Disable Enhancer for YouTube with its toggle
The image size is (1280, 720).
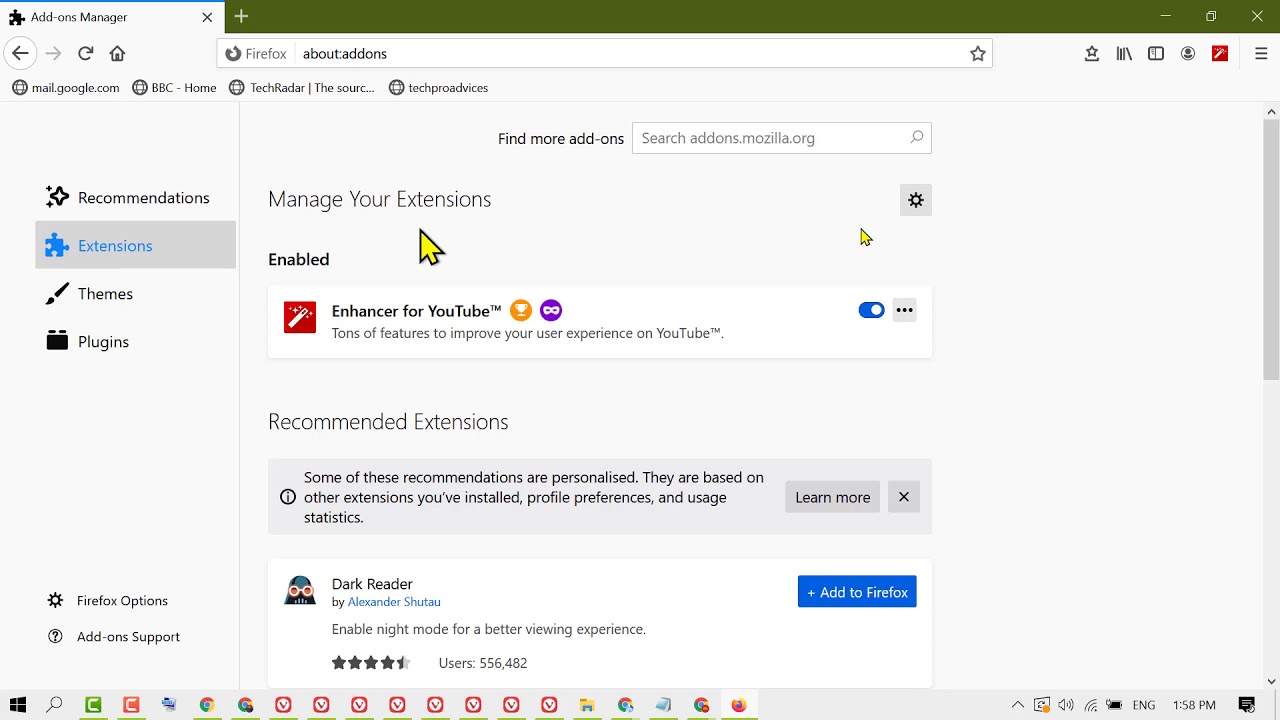871,310
